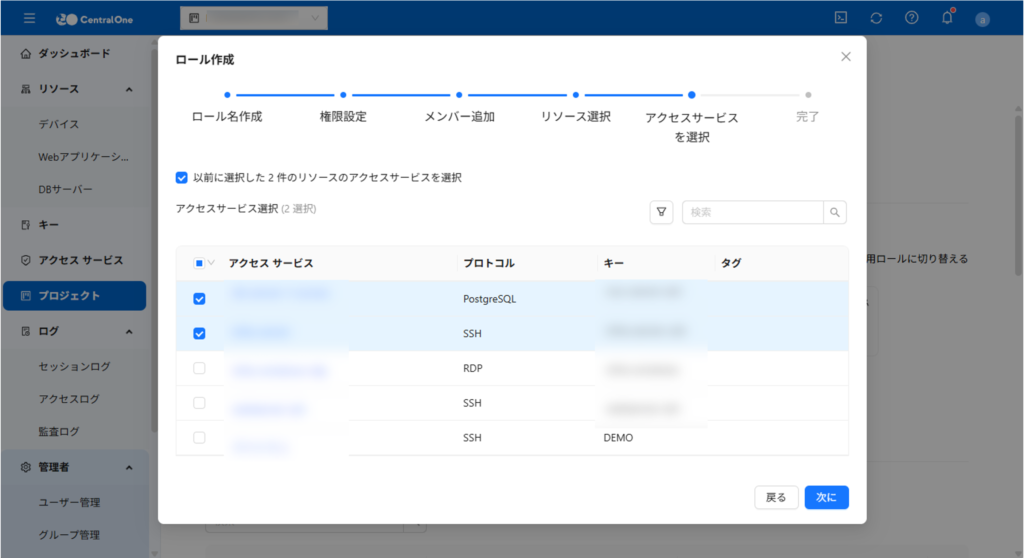Viewport: 1024px width, 558px height.
Task: Toggle the hamburger menu icon
Action: (x=30, y=18)
